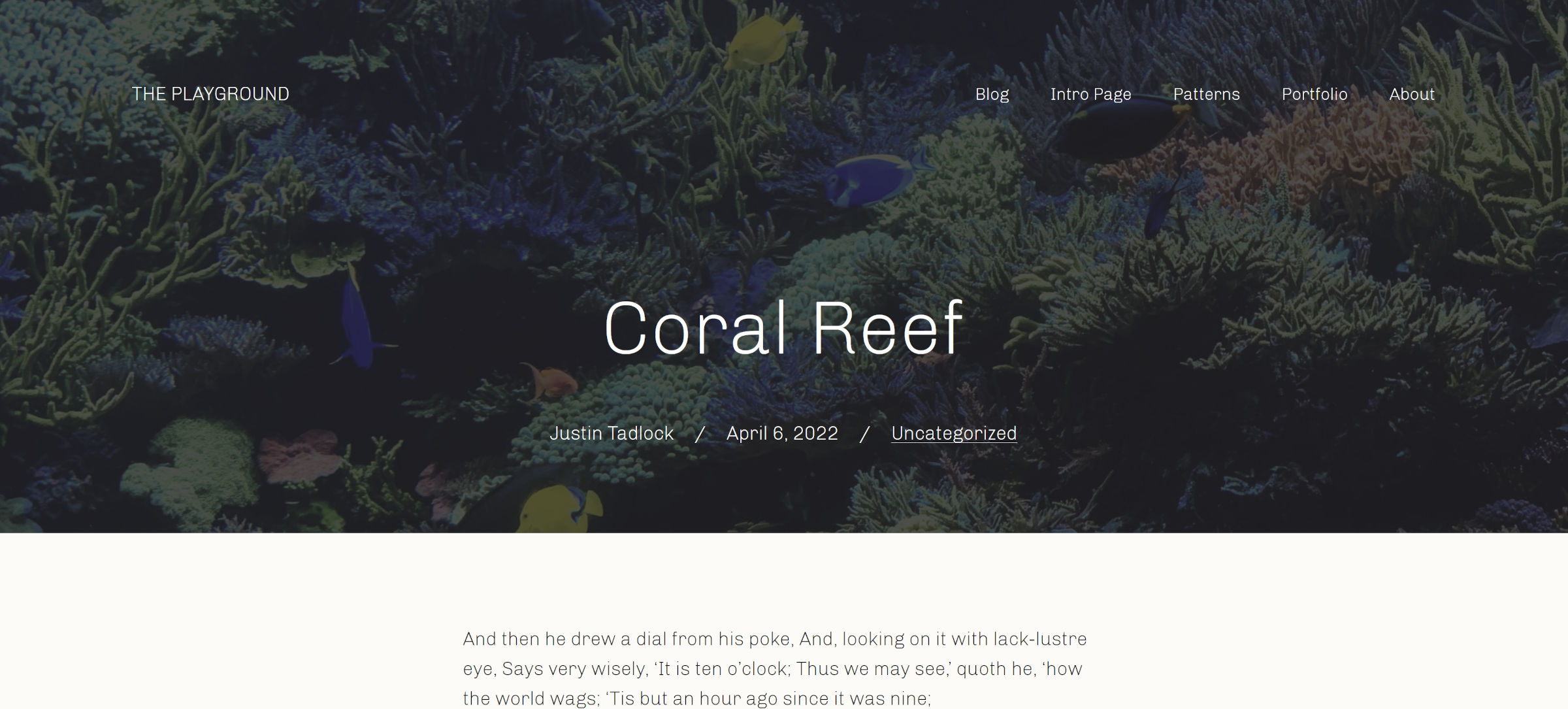Image resolution: width=1568 pixels, height=709 pixels.
Task: Visit the About page
Action: [1411, 94]
